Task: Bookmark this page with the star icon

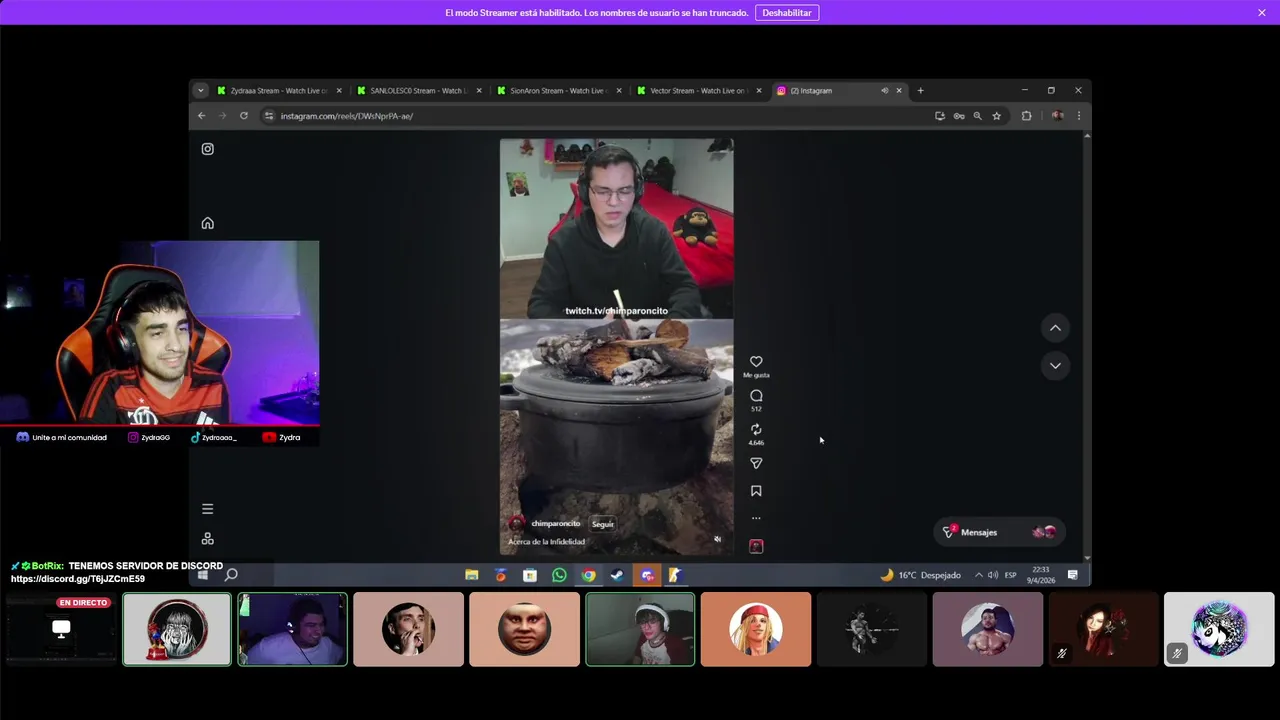Action: point(996,116)
